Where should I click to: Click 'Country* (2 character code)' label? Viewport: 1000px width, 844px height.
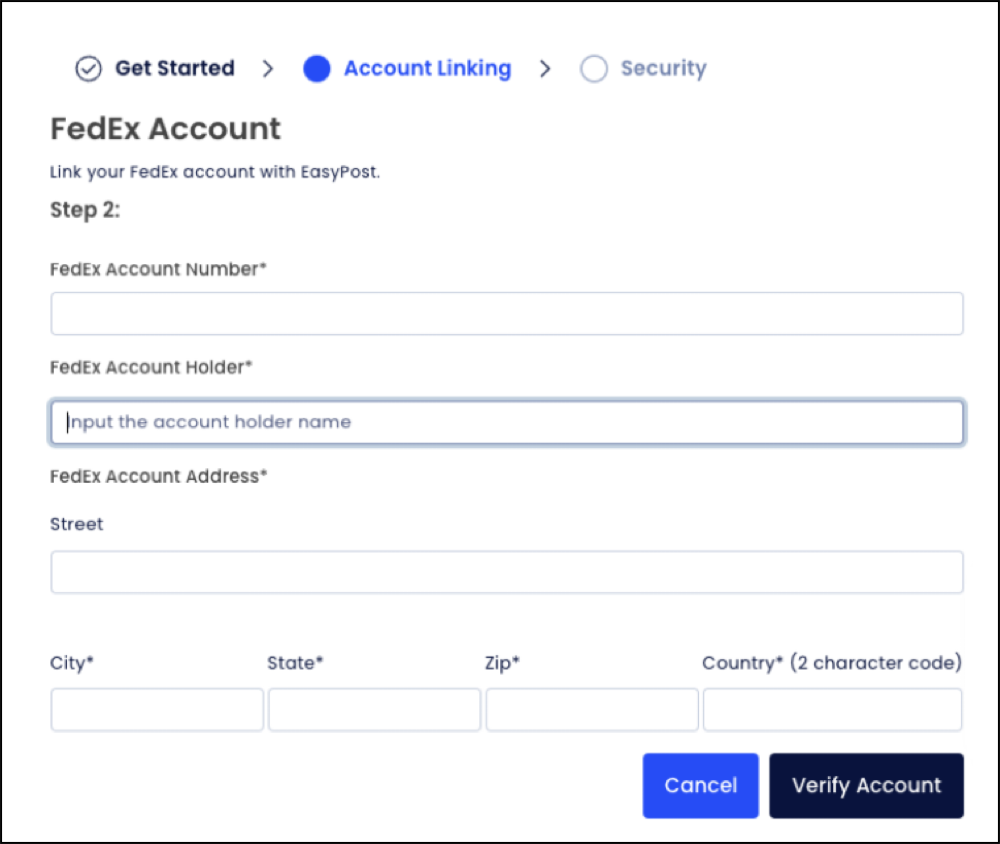(x=832, y=663)
